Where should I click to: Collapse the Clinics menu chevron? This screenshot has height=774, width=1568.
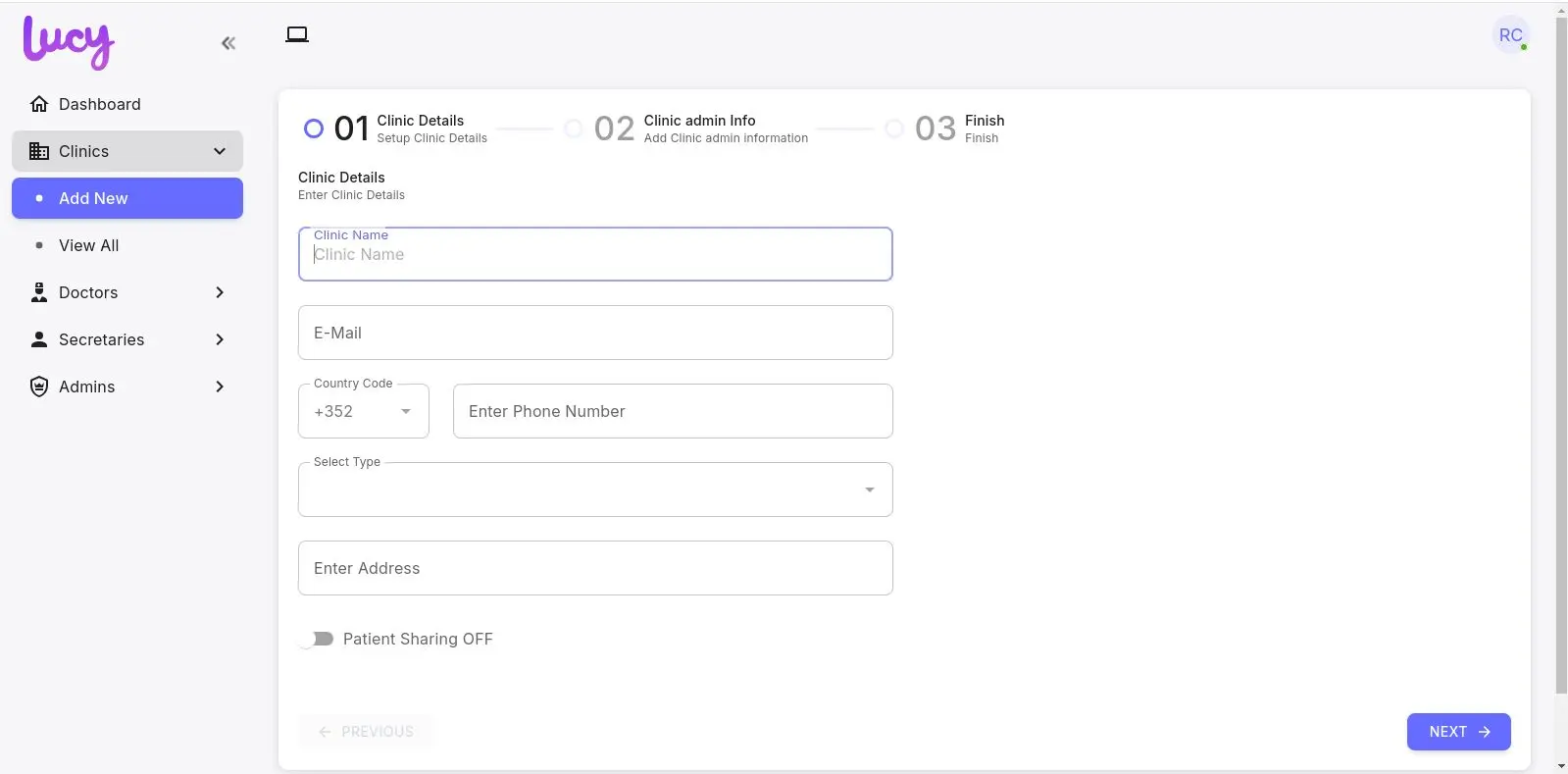(220, 151)
